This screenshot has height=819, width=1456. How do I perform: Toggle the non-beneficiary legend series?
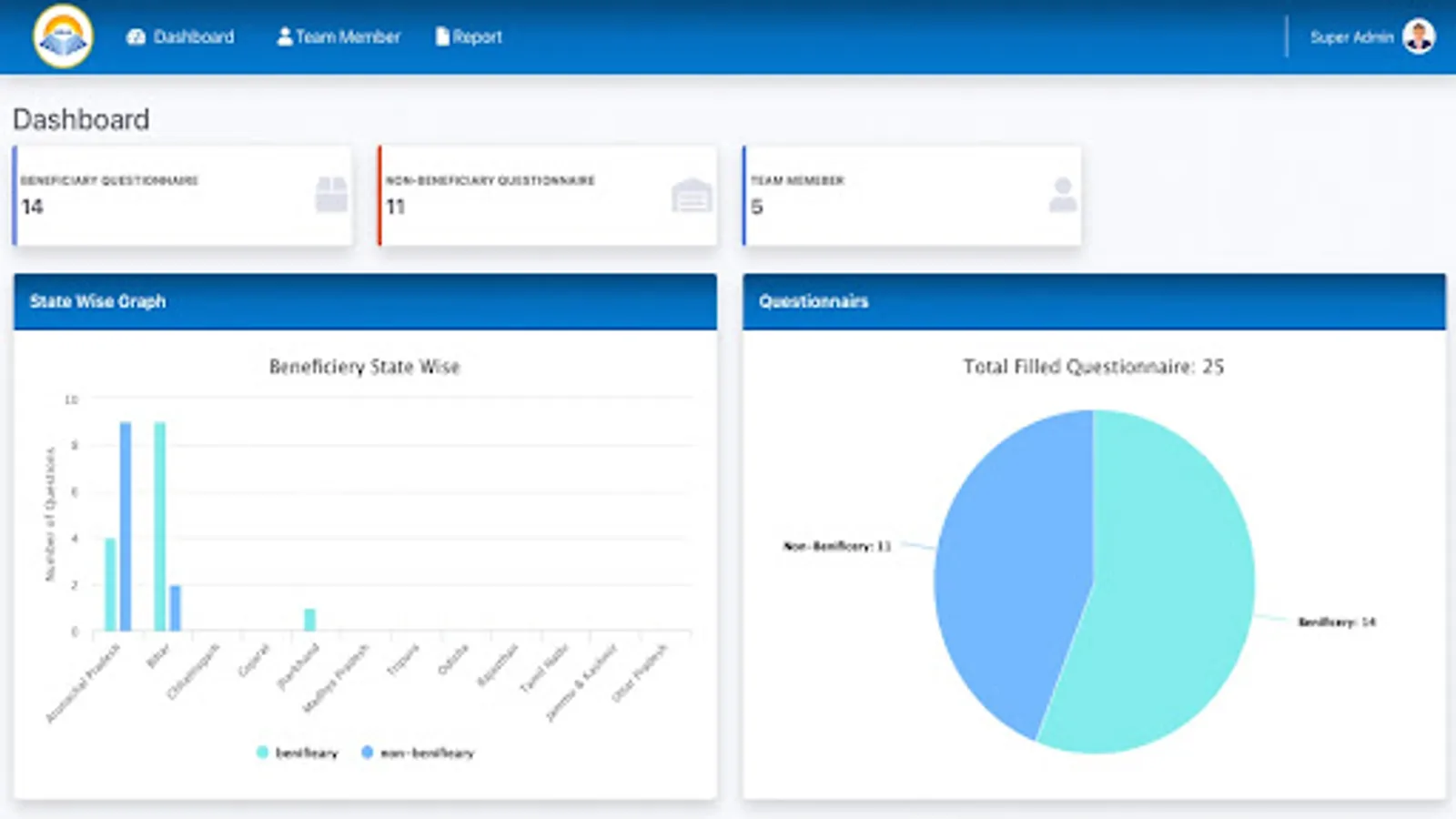click(x=418, y=753)
